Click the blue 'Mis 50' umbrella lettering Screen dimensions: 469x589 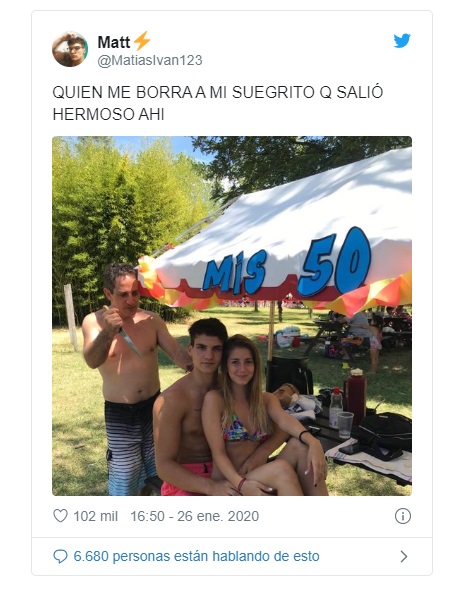pos(286,263)
